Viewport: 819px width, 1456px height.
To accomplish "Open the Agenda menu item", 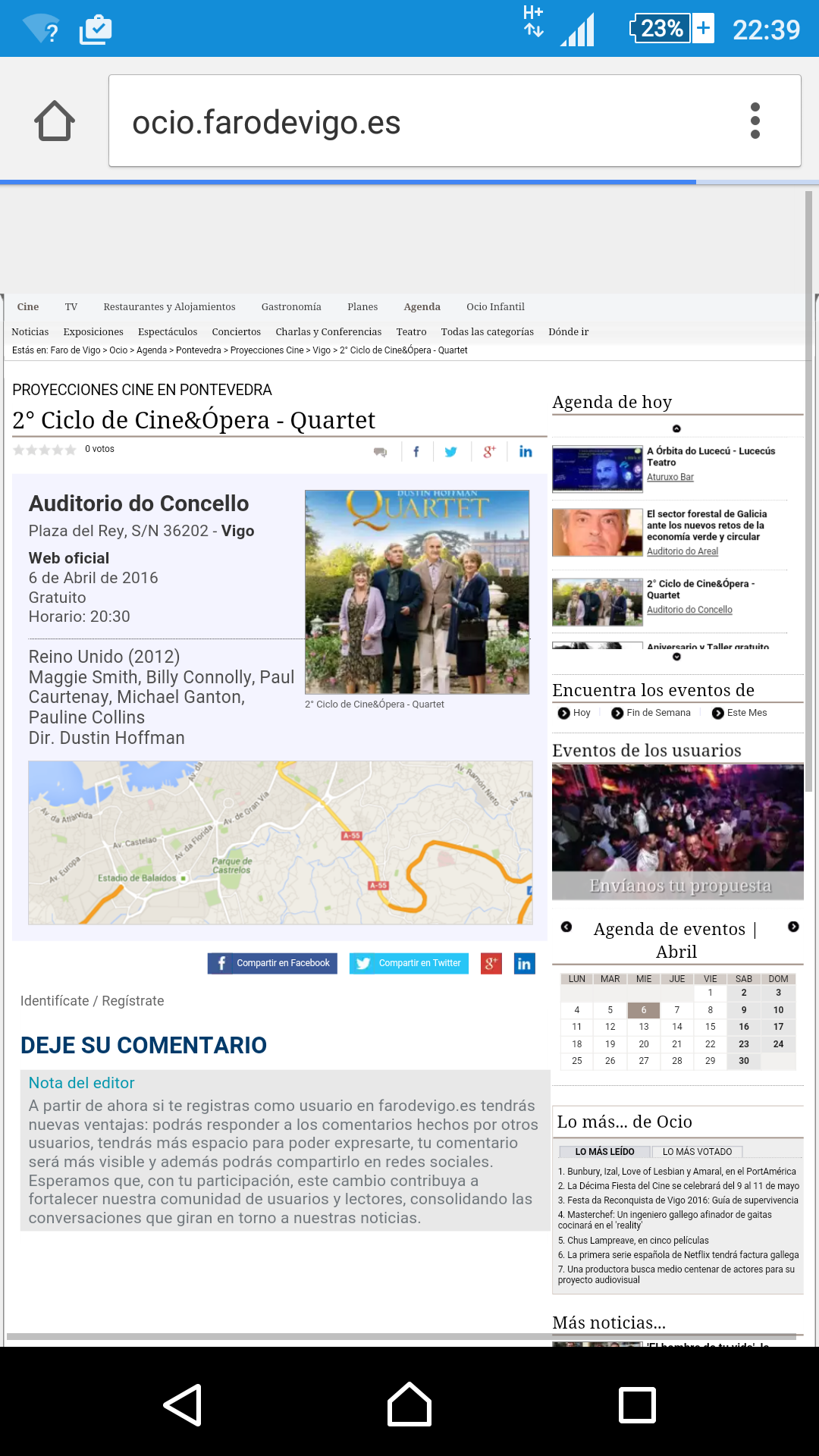I will click(422, 307).
